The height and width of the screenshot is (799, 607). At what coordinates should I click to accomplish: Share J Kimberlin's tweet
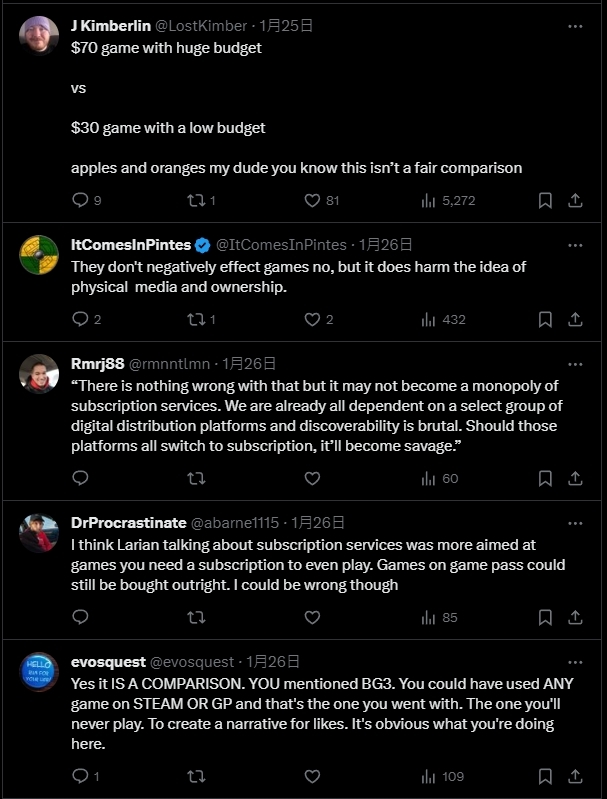tap(575, 200)
